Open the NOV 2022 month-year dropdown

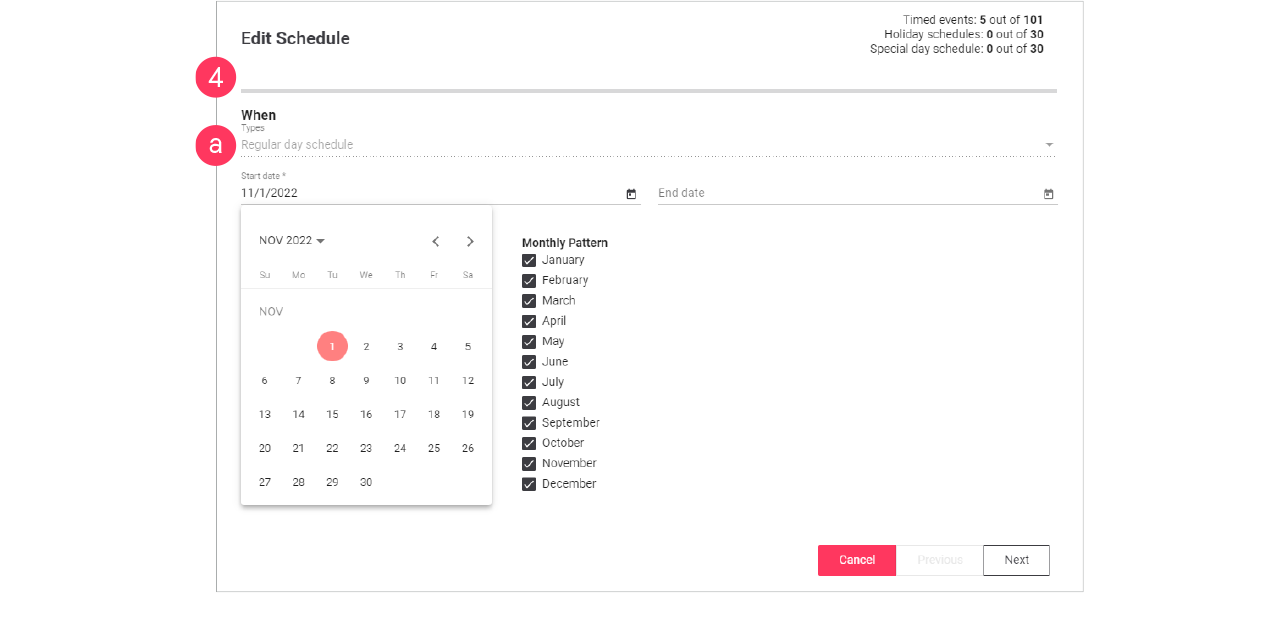(x=291, y=240)
